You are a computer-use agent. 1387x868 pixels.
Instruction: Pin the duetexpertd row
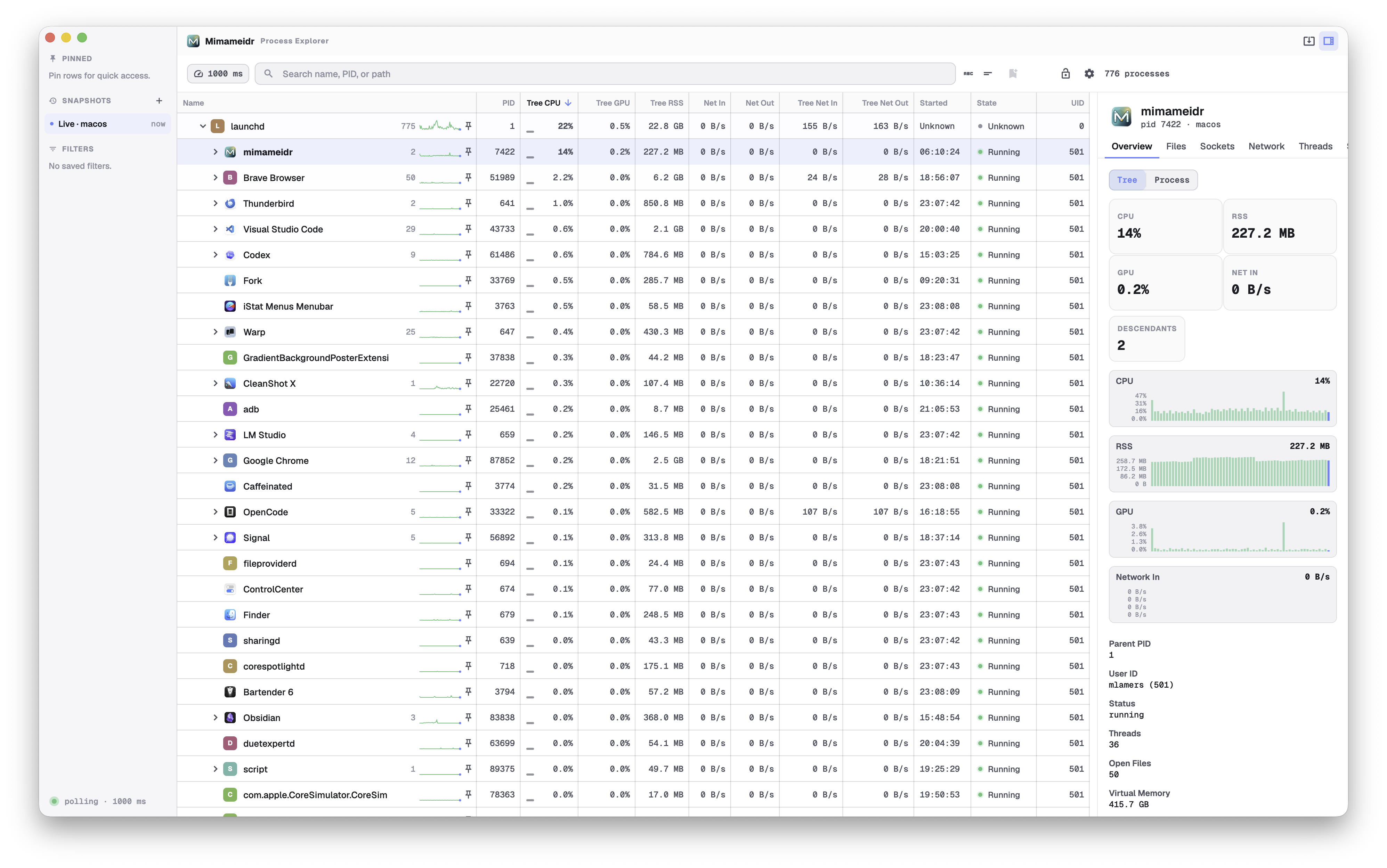(x=469, y=743)
